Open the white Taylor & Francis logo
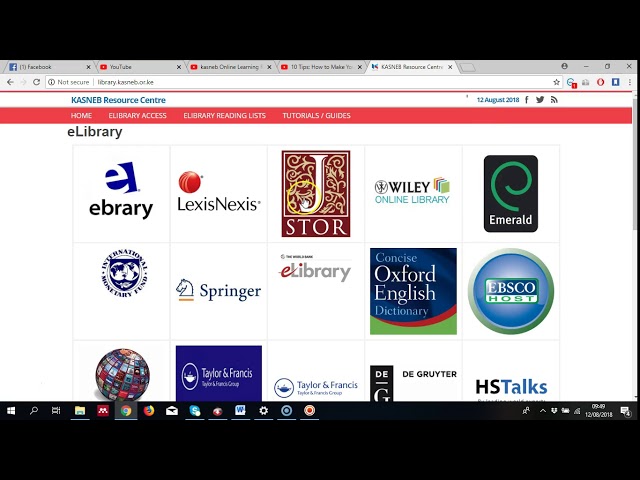Screen dimensions: 640x480 pyautogui.click(x=316, y=387)
